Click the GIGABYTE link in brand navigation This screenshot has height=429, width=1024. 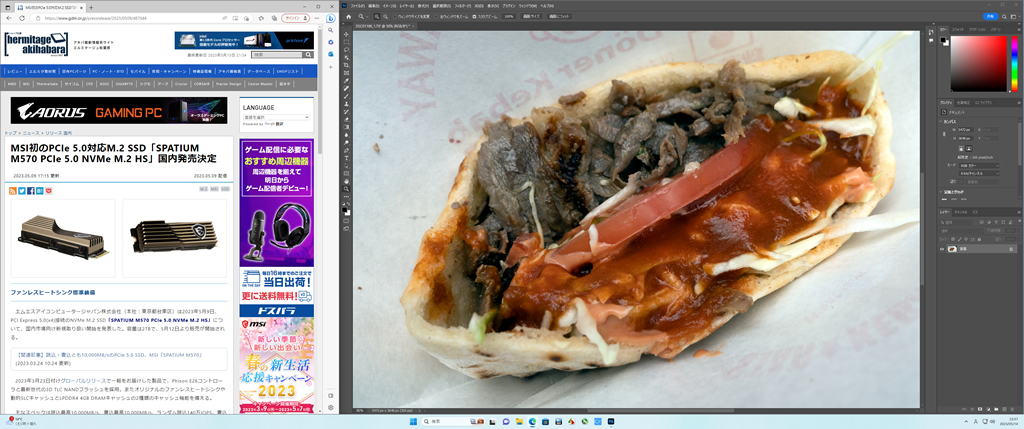[x=123, y=84]
